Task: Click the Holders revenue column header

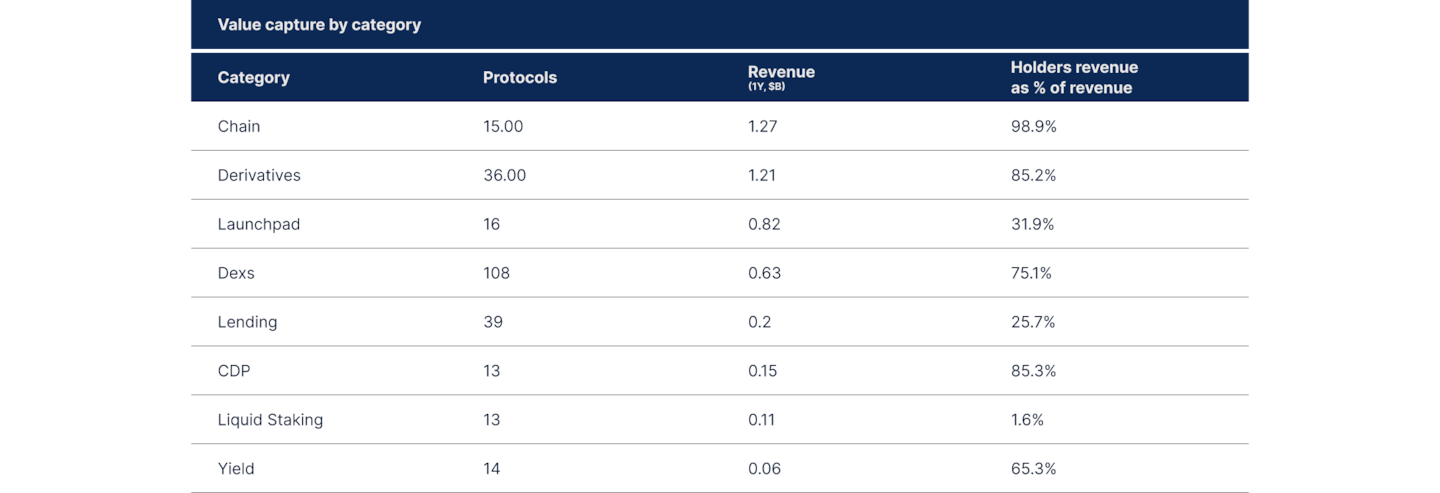Action: click(1074, 78)
